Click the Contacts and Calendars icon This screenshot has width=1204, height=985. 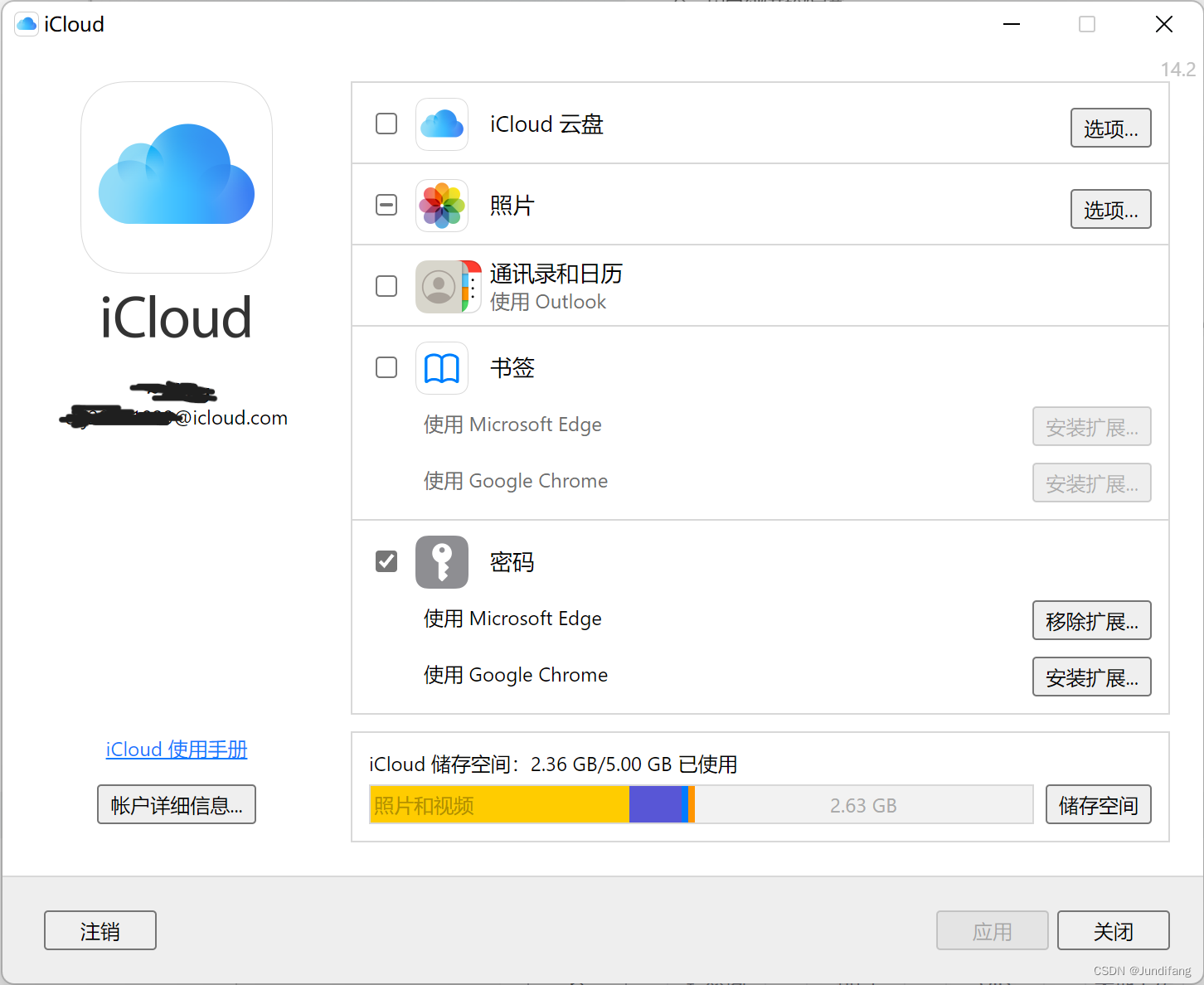click(448, 287)
